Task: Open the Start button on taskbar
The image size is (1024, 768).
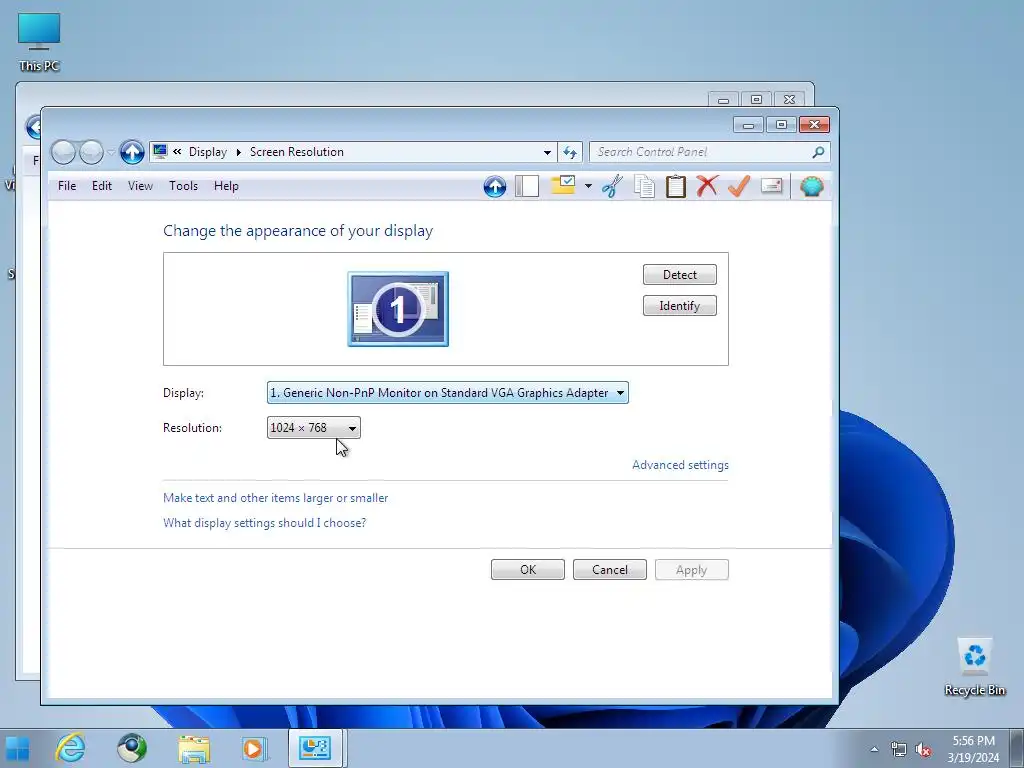Action: [x=18, y=748]
